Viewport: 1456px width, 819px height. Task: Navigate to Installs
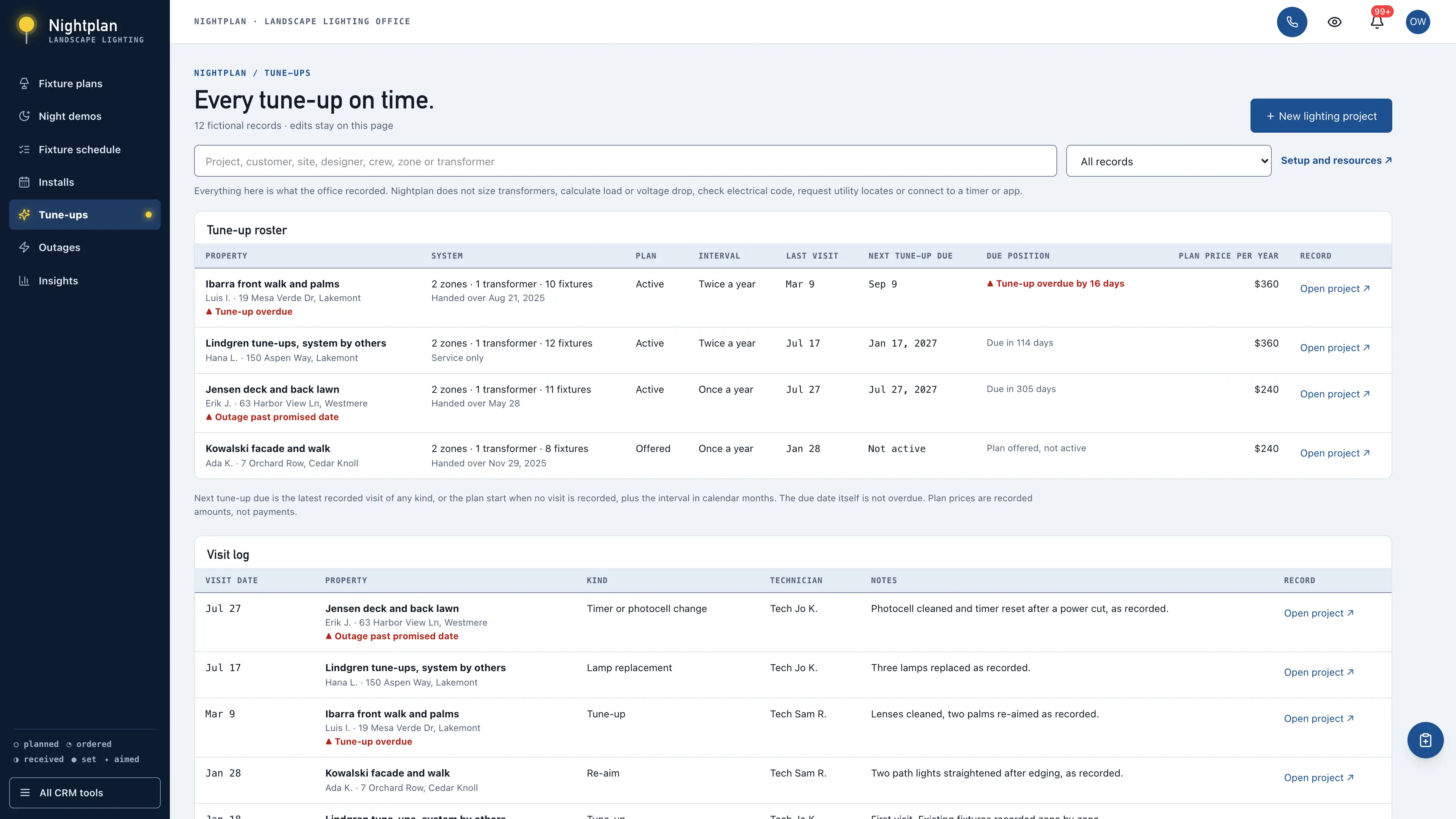coord(85,182)
